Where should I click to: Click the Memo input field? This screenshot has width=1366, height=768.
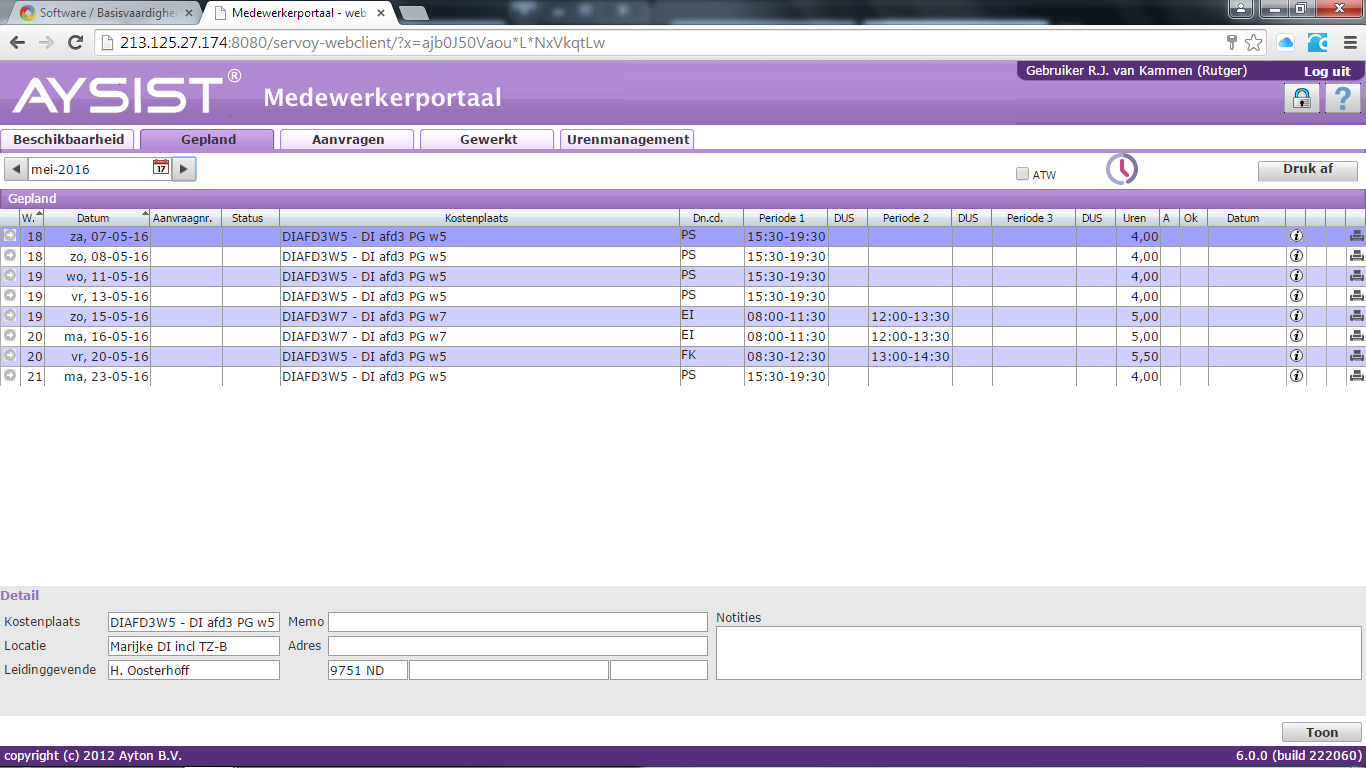[x=518, y=622]
